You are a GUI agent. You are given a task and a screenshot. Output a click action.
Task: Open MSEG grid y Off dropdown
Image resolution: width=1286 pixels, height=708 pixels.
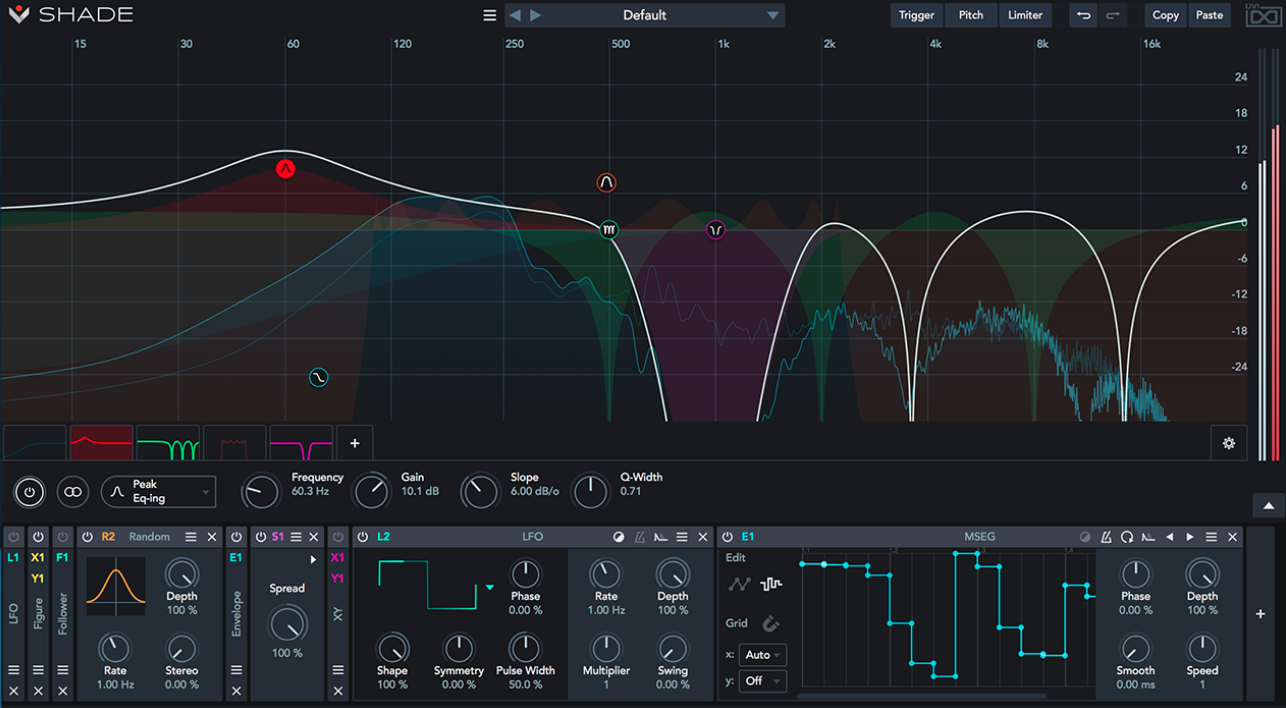(764, 681)
